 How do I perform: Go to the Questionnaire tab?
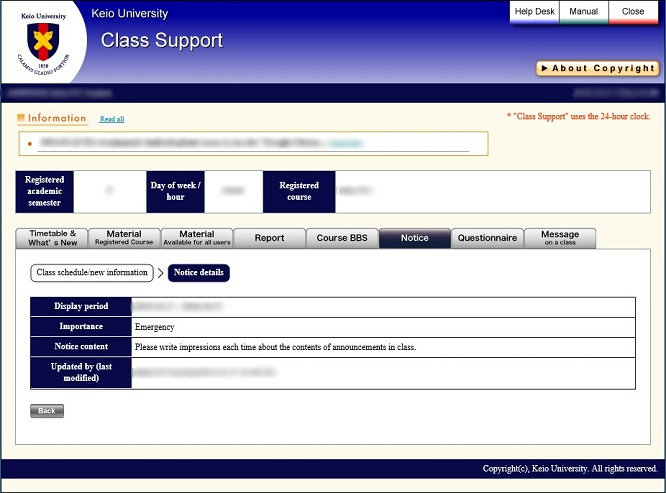(487, 238)
